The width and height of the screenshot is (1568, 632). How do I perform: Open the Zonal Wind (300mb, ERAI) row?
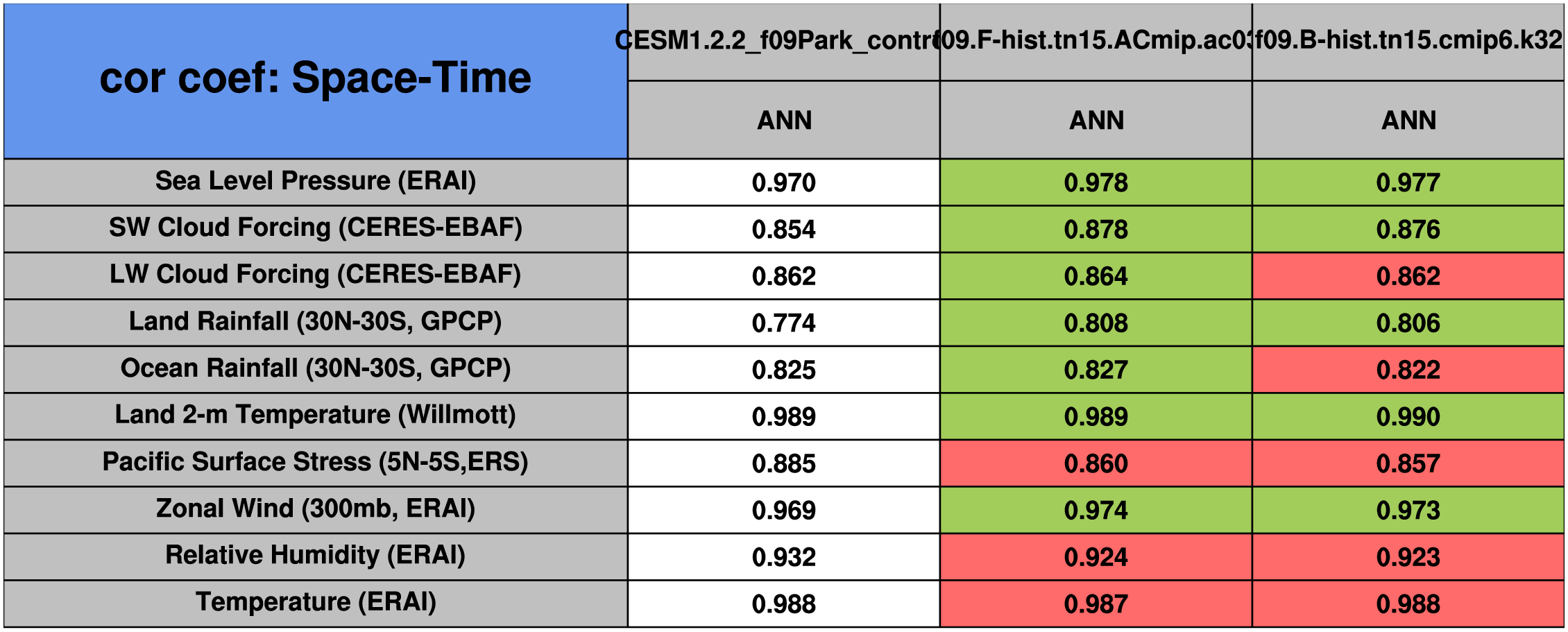pos(316,509)
